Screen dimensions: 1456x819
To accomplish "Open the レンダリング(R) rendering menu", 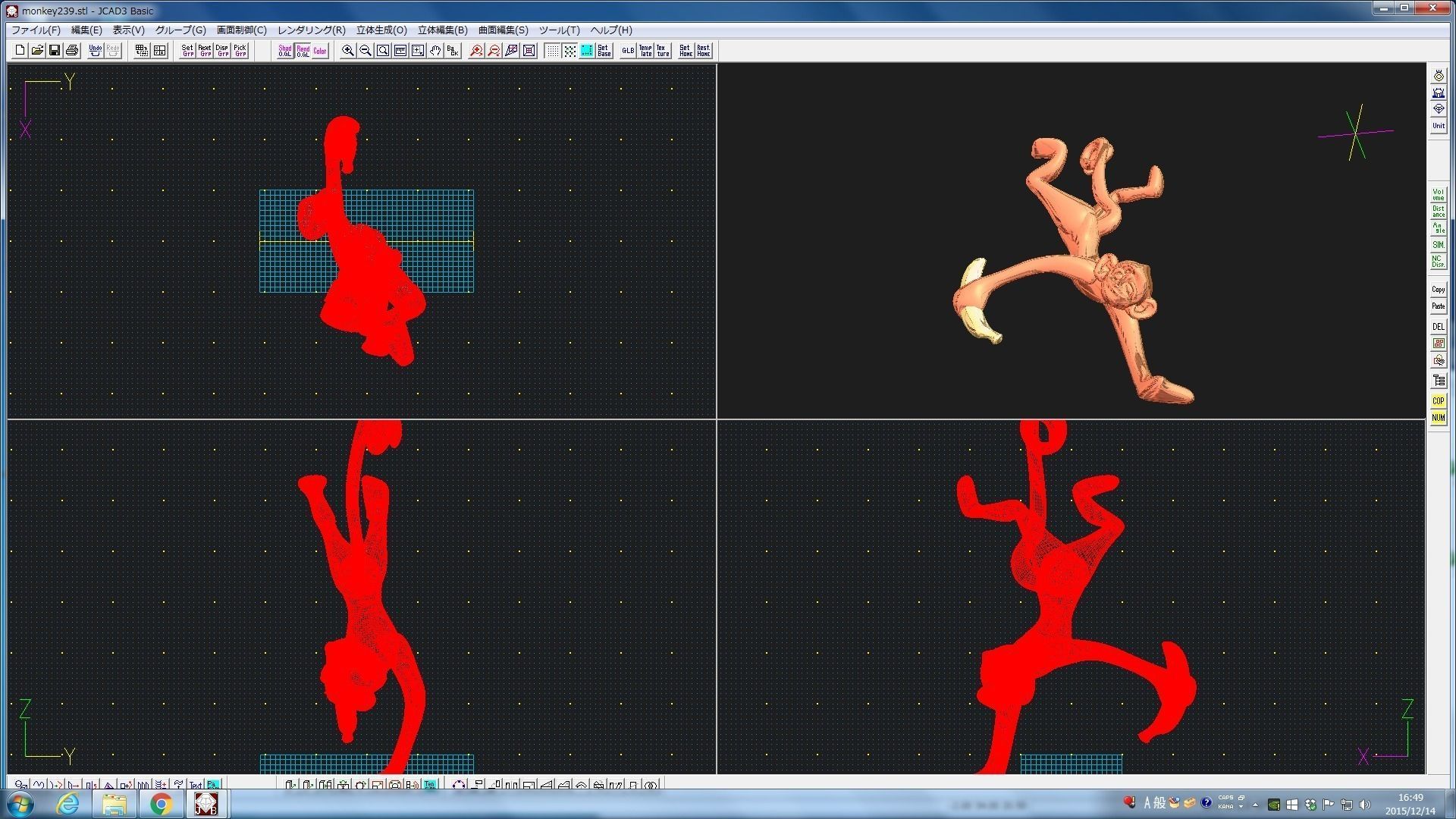I will coord(311,30).
